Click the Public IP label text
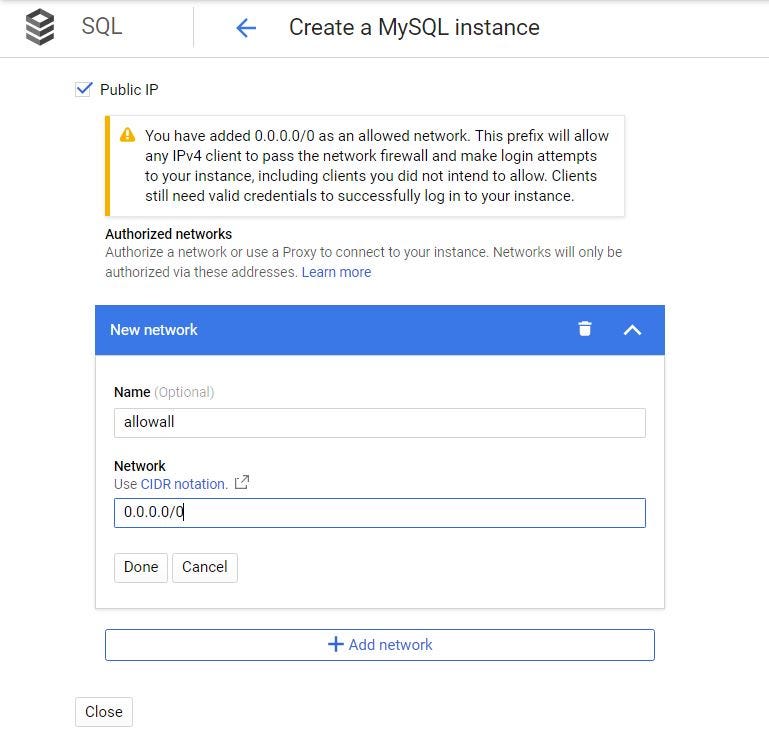769x741 pixels. (x=129, y=90)
